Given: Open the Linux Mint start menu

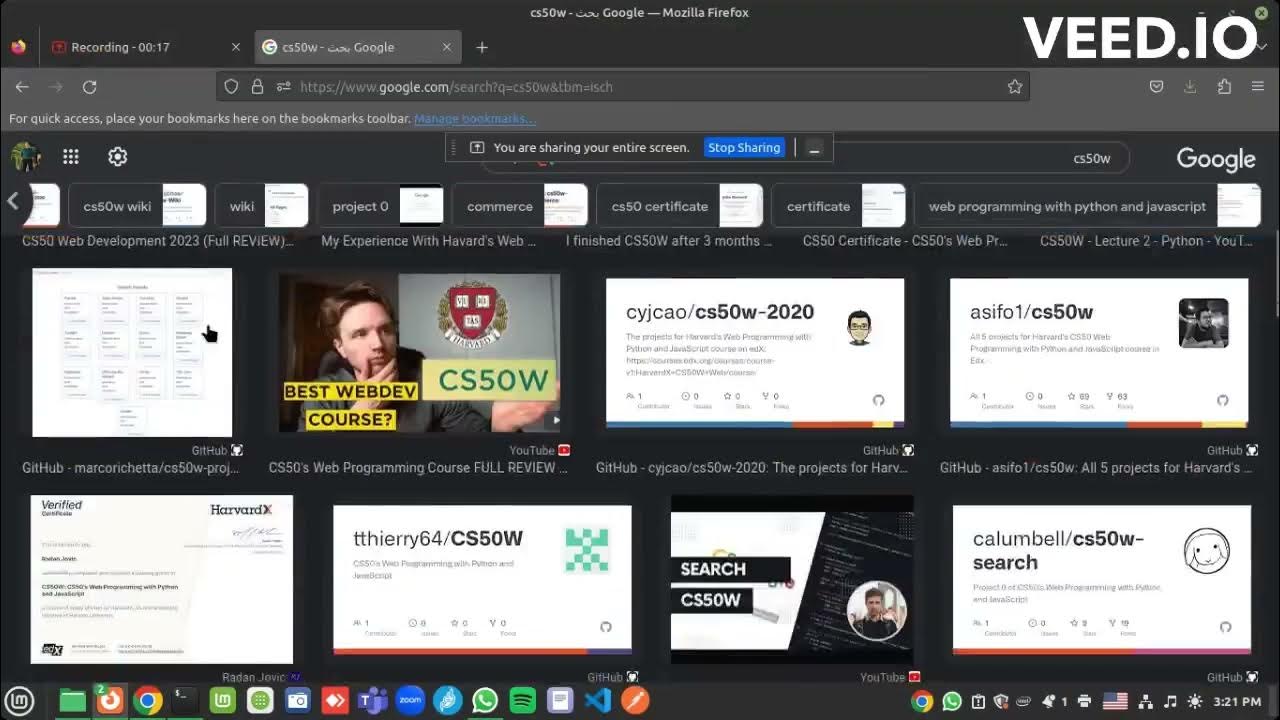Looking at the screenshot, I should click(x=20, y=701).
